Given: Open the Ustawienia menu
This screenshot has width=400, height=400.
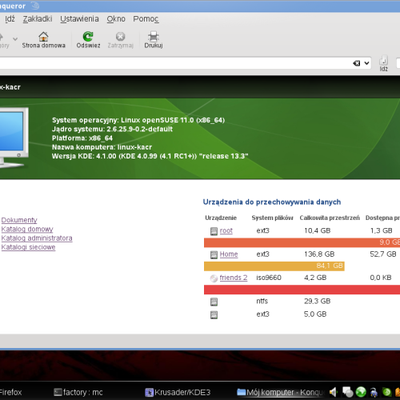Looking at the screenshot, I should [79, 19].
